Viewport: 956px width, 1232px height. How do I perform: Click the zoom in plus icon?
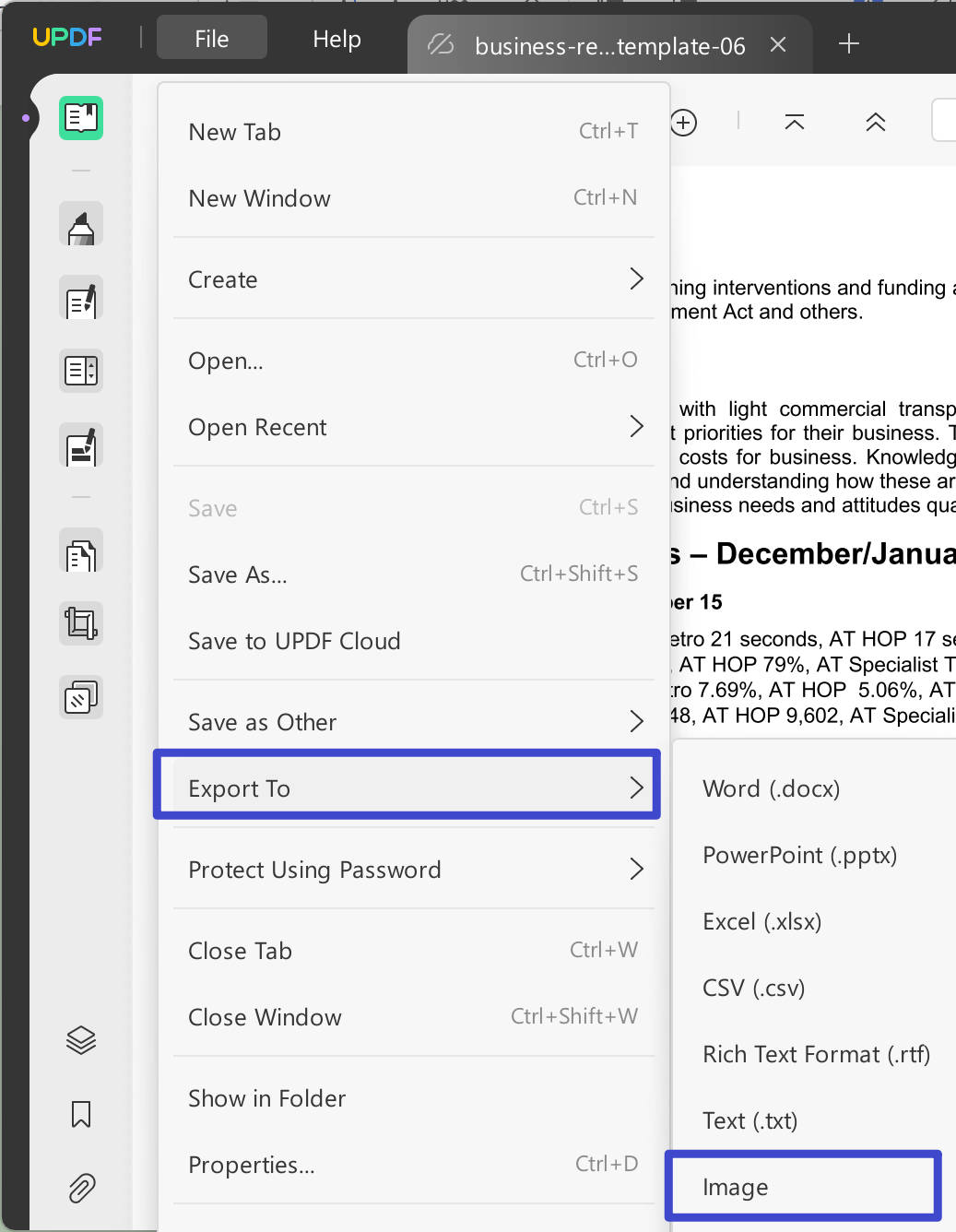click(x=684, y=123)
